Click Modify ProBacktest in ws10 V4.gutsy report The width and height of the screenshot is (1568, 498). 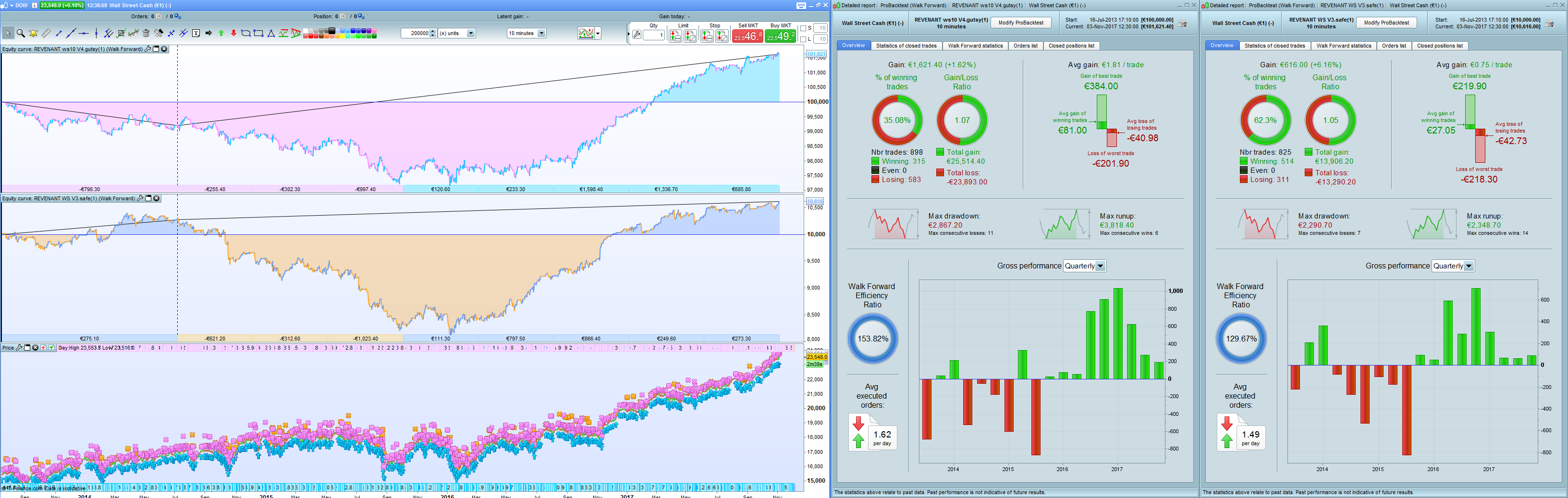1021,23
